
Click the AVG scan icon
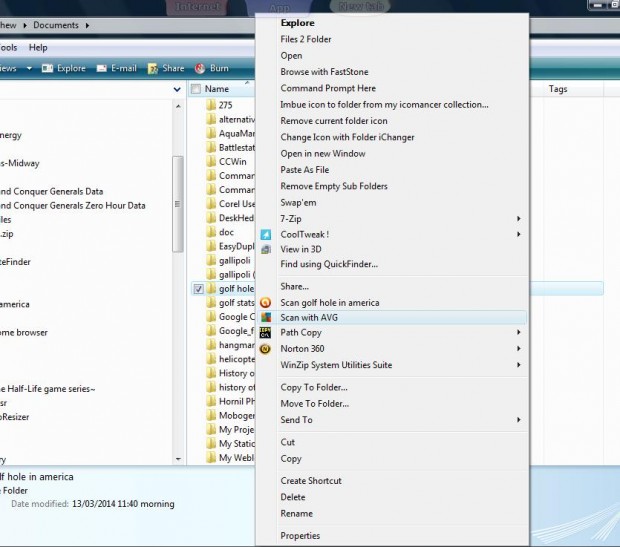(266, 317)
